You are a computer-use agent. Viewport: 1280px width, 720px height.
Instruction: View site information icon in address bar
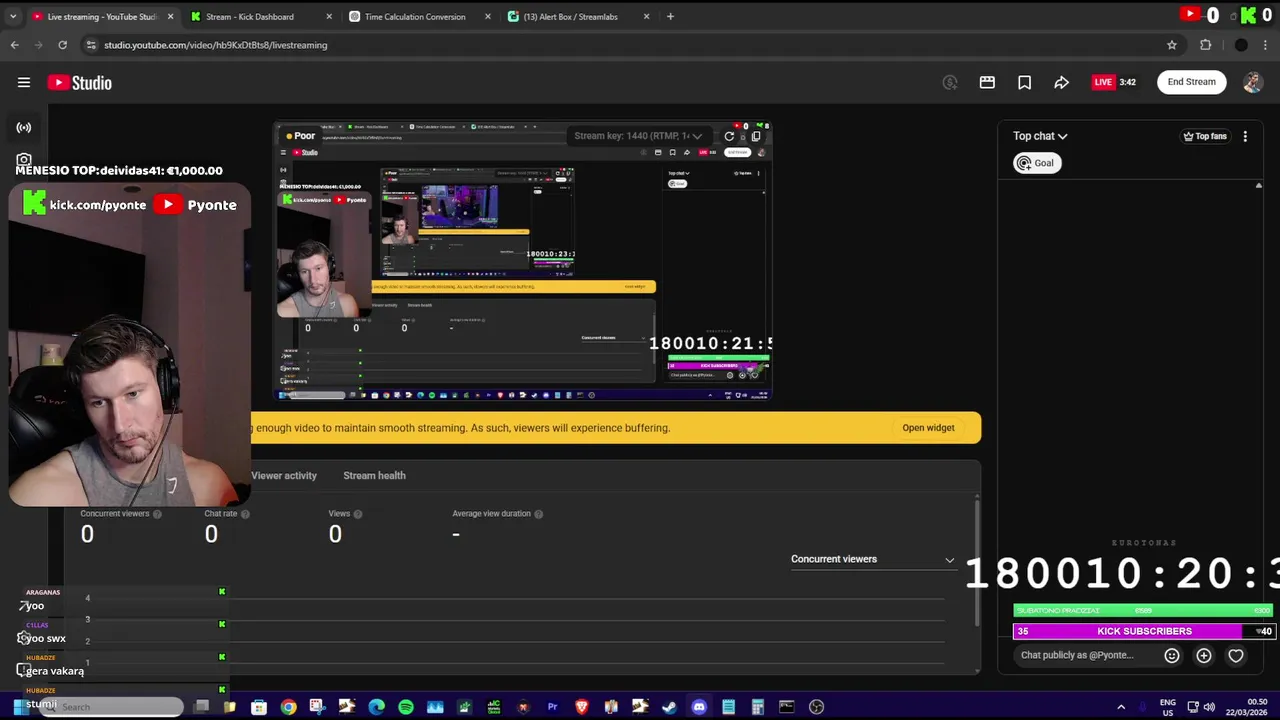(91, 45)
